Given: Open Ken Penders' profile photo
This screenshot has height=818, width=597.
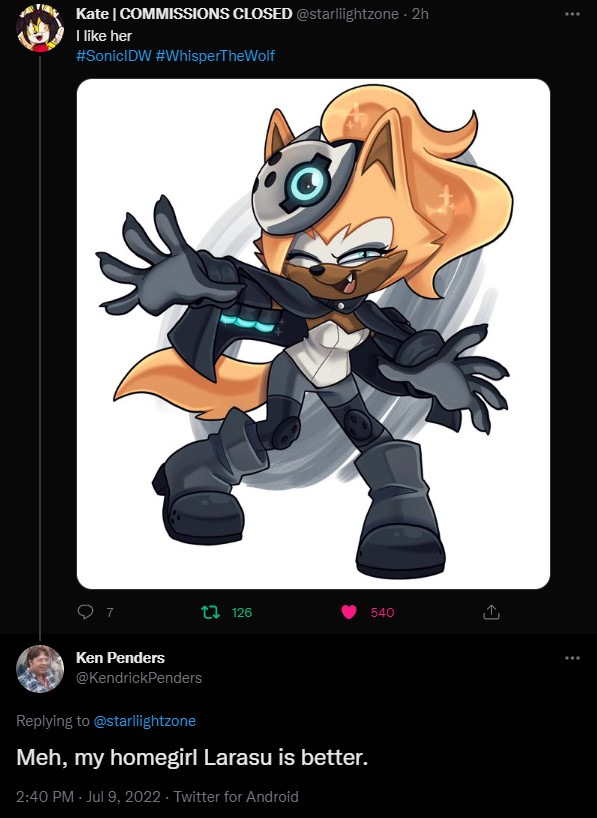Looking at the screenshot, I should coord(40,669).
